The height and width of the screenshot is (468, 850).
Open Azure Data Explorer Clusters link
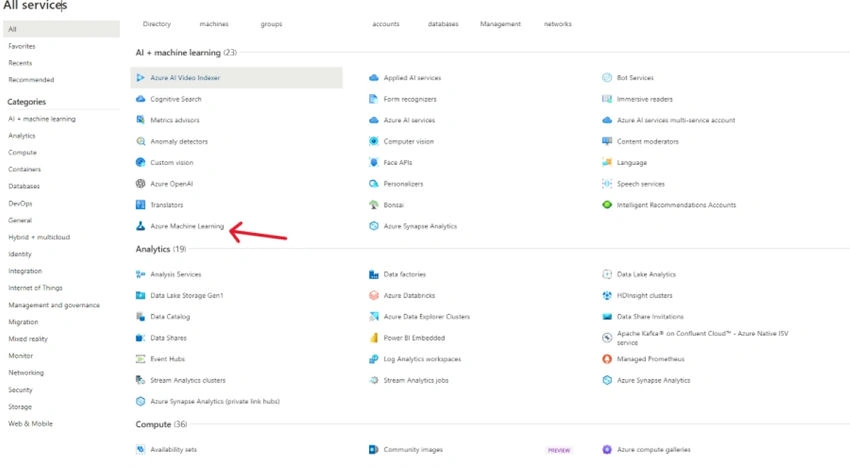[x=427, y=317]
